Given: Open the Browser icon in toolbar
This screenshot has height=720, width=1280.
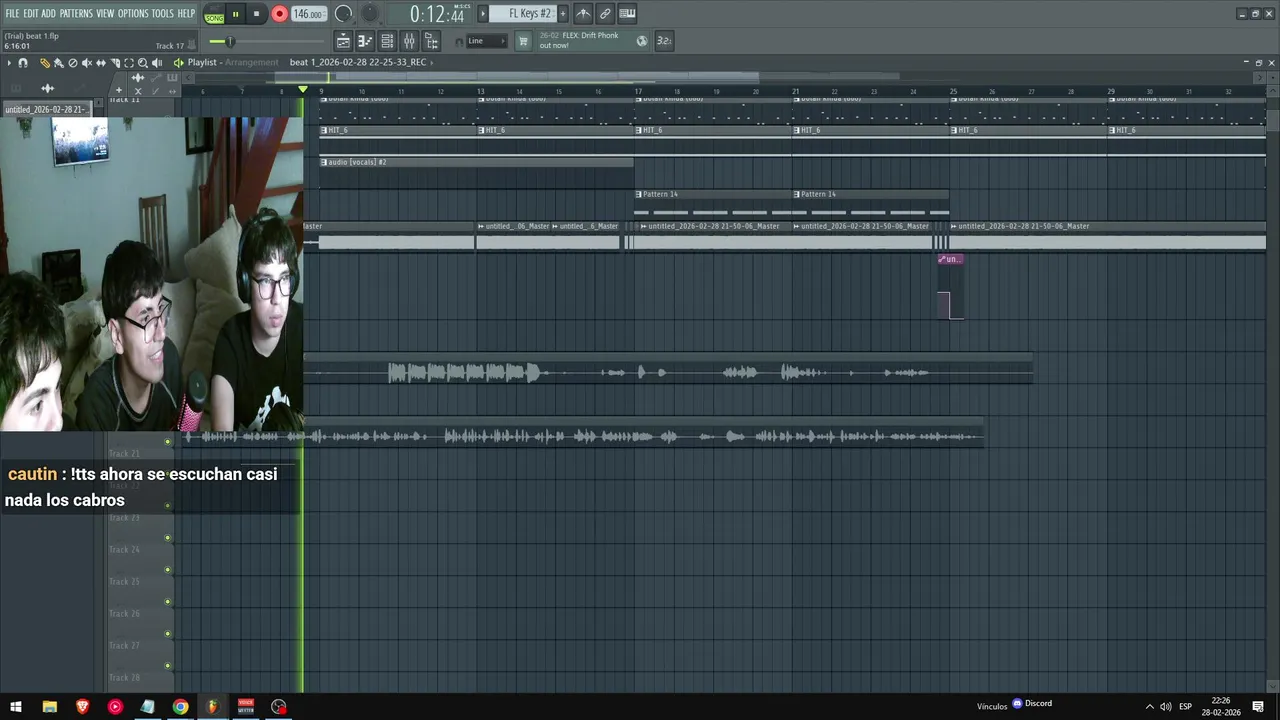Looking at the screenshot, I should click(431, 41).
